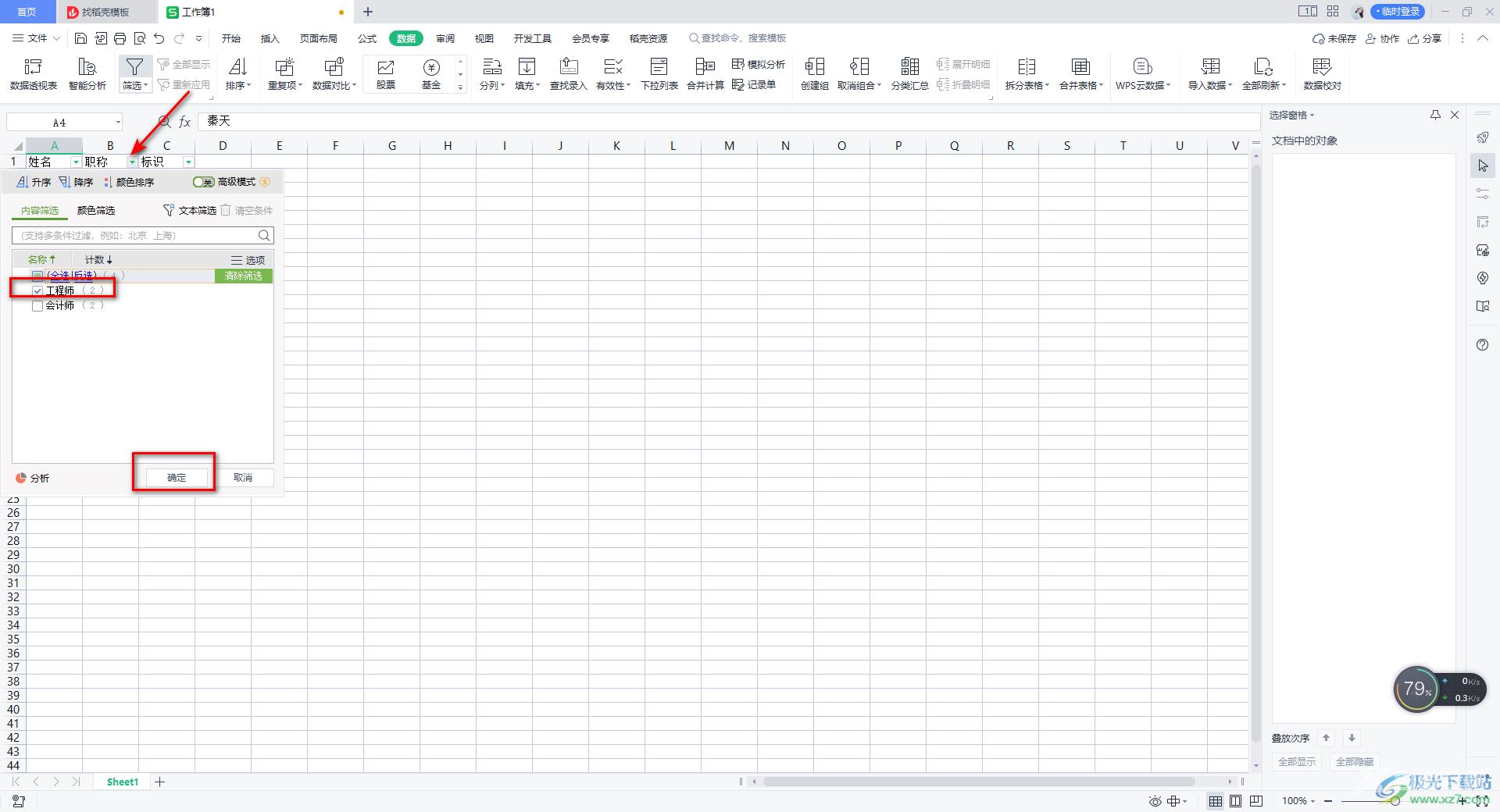Switch to the 开始 ribbon tab
1500x812 pixels.
coord(231,38)
